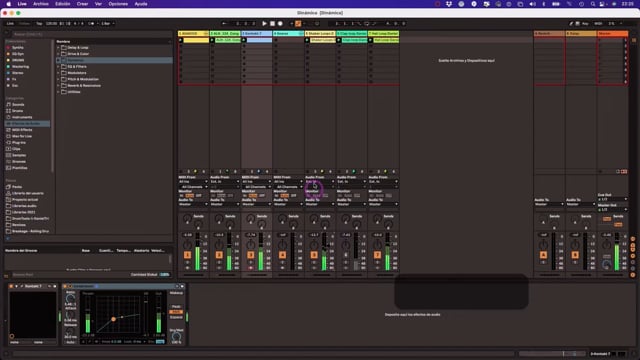Mute track 4 with its activator button

click(x=282, y=255)
